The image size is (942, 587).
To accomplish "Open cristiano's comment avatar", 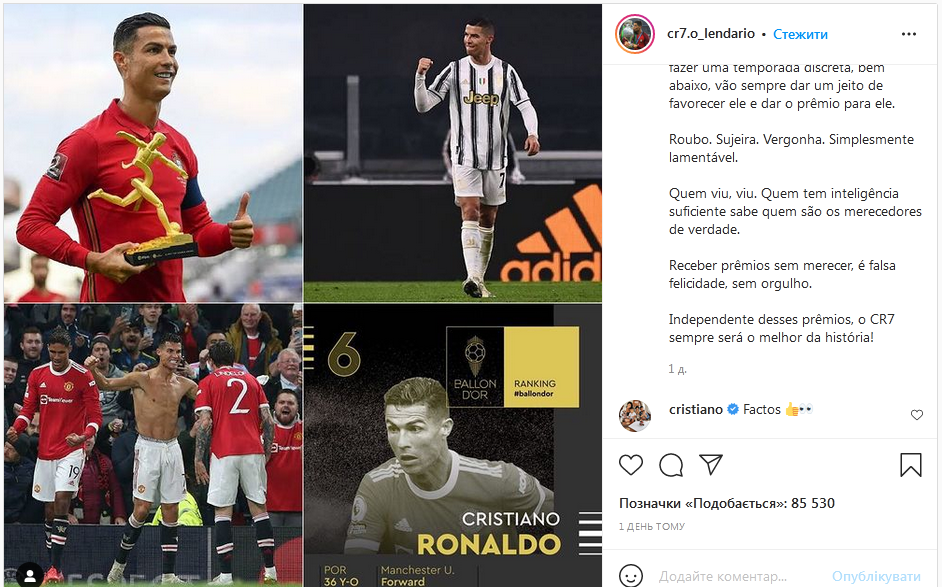I will point(635,415).
